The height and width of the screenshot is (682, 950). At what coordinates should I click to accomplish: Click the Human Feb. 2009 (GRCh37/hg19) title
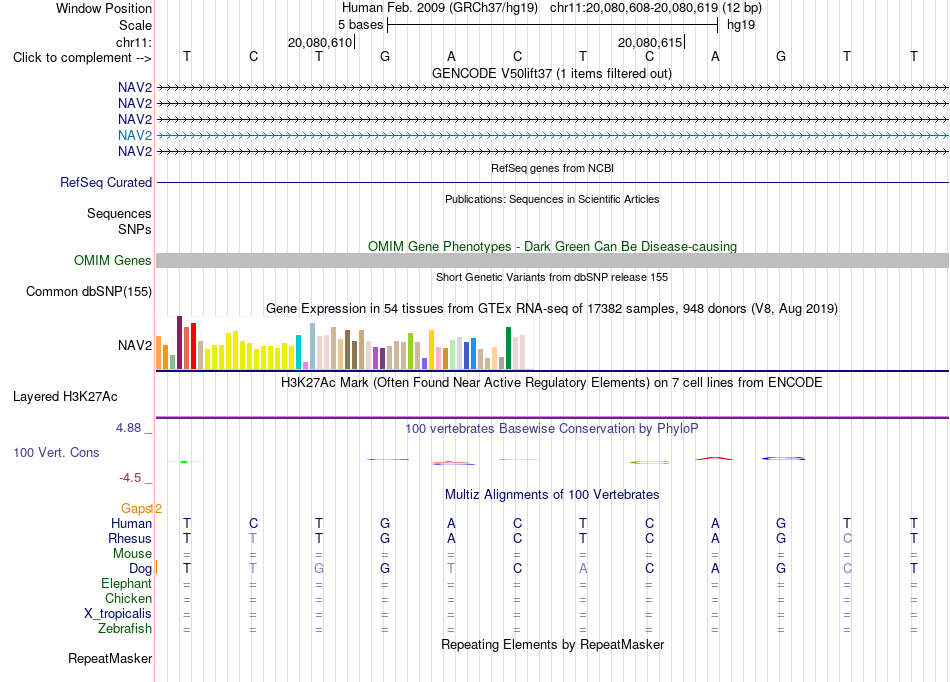point(440,8)
